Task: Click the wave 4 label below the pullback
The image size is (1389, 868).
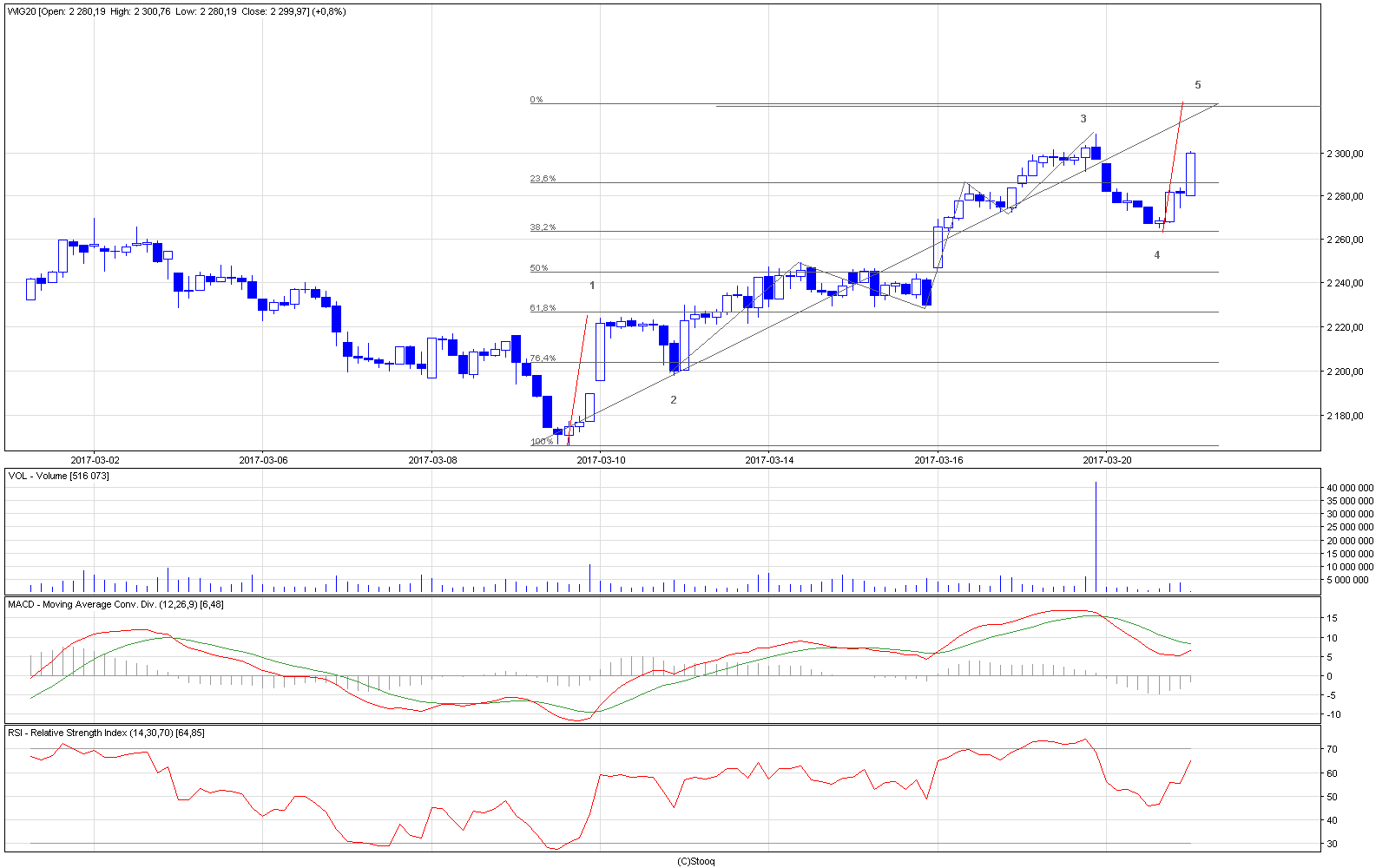Action: pyautogui.click(x=1157, y=255)
